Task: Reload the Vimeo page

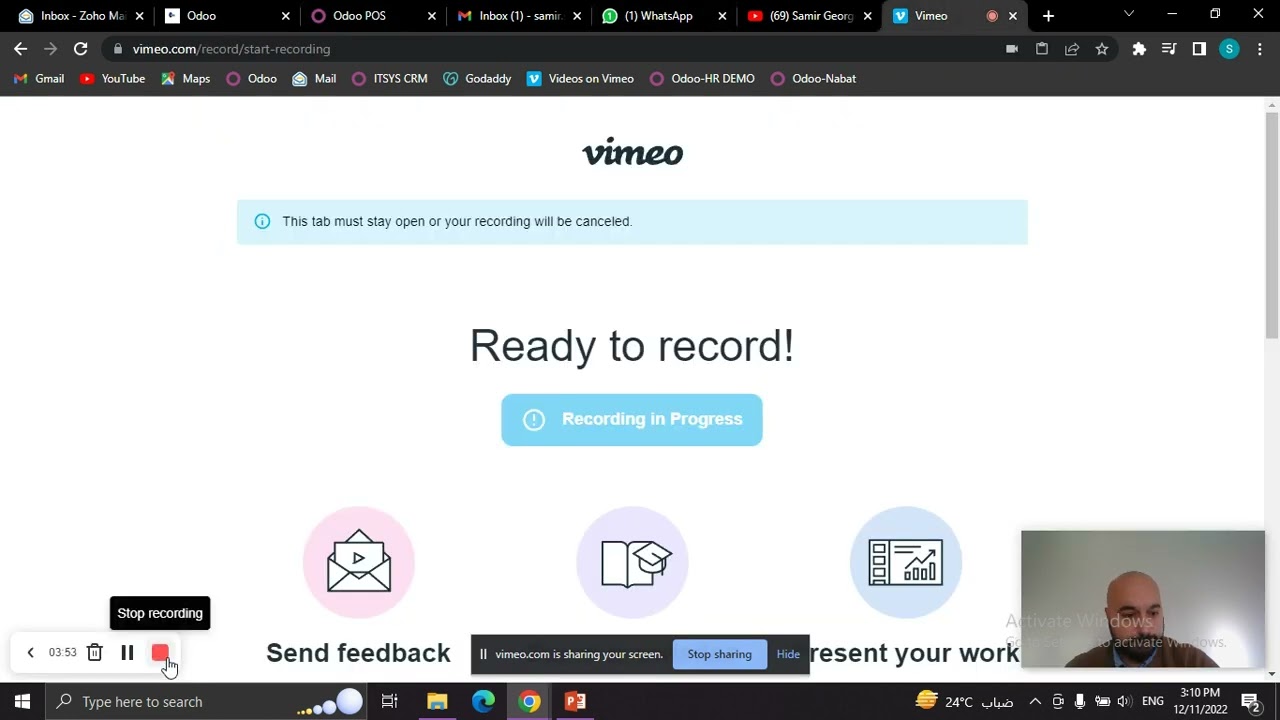Action: tap(80, 48)
